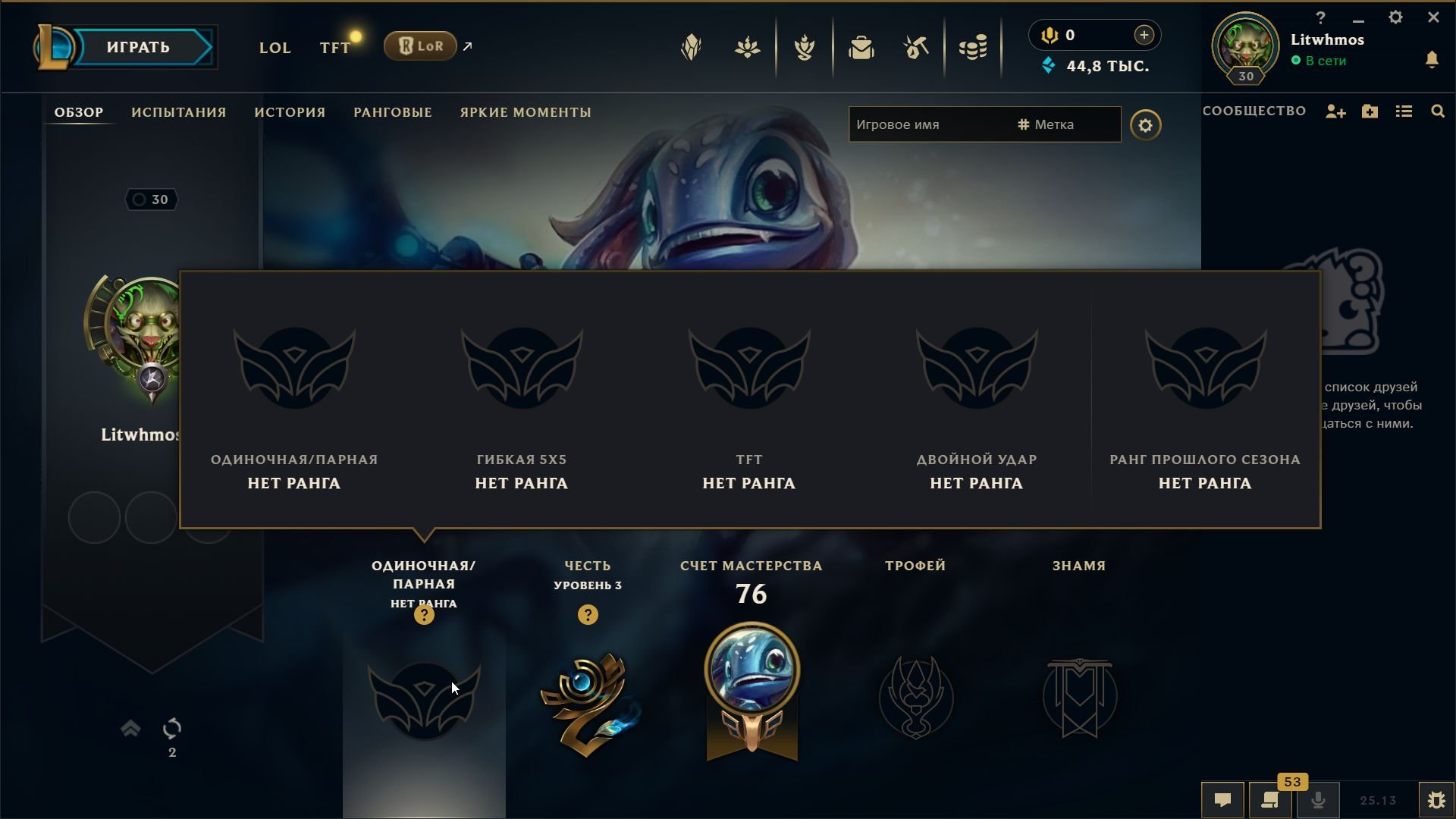The height and width of the screenshot is (819, 1456).
Task: Switch to the РАНГОВЫЕ tab
Action: [393, 112]
